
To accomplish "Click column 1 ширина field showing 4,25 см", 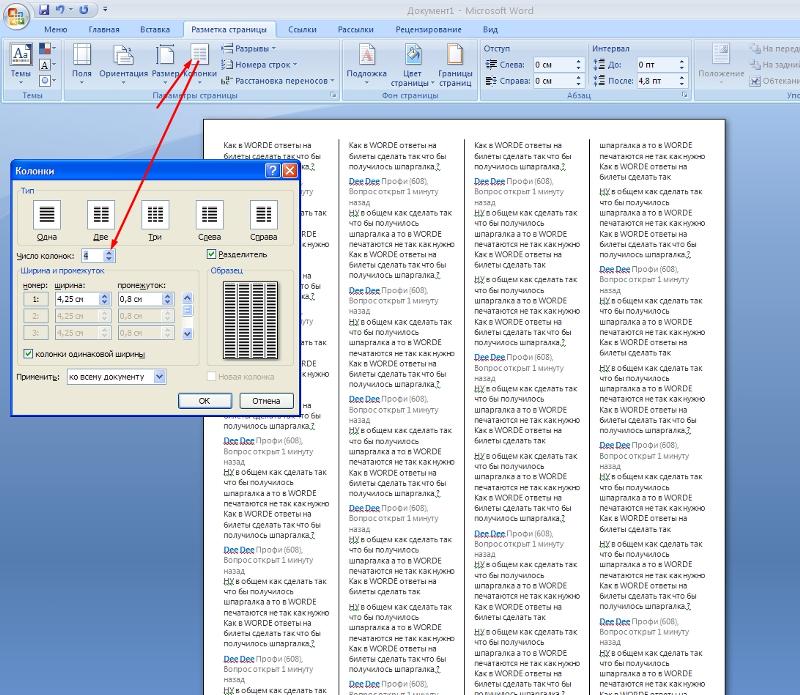I will point(77,299).
